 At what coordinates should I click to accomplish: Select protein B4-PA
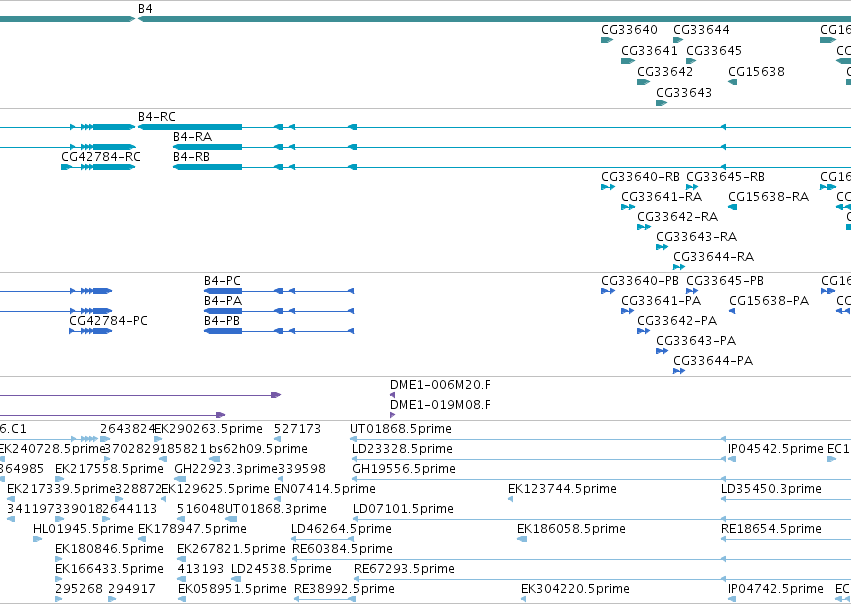click(223, 301)
